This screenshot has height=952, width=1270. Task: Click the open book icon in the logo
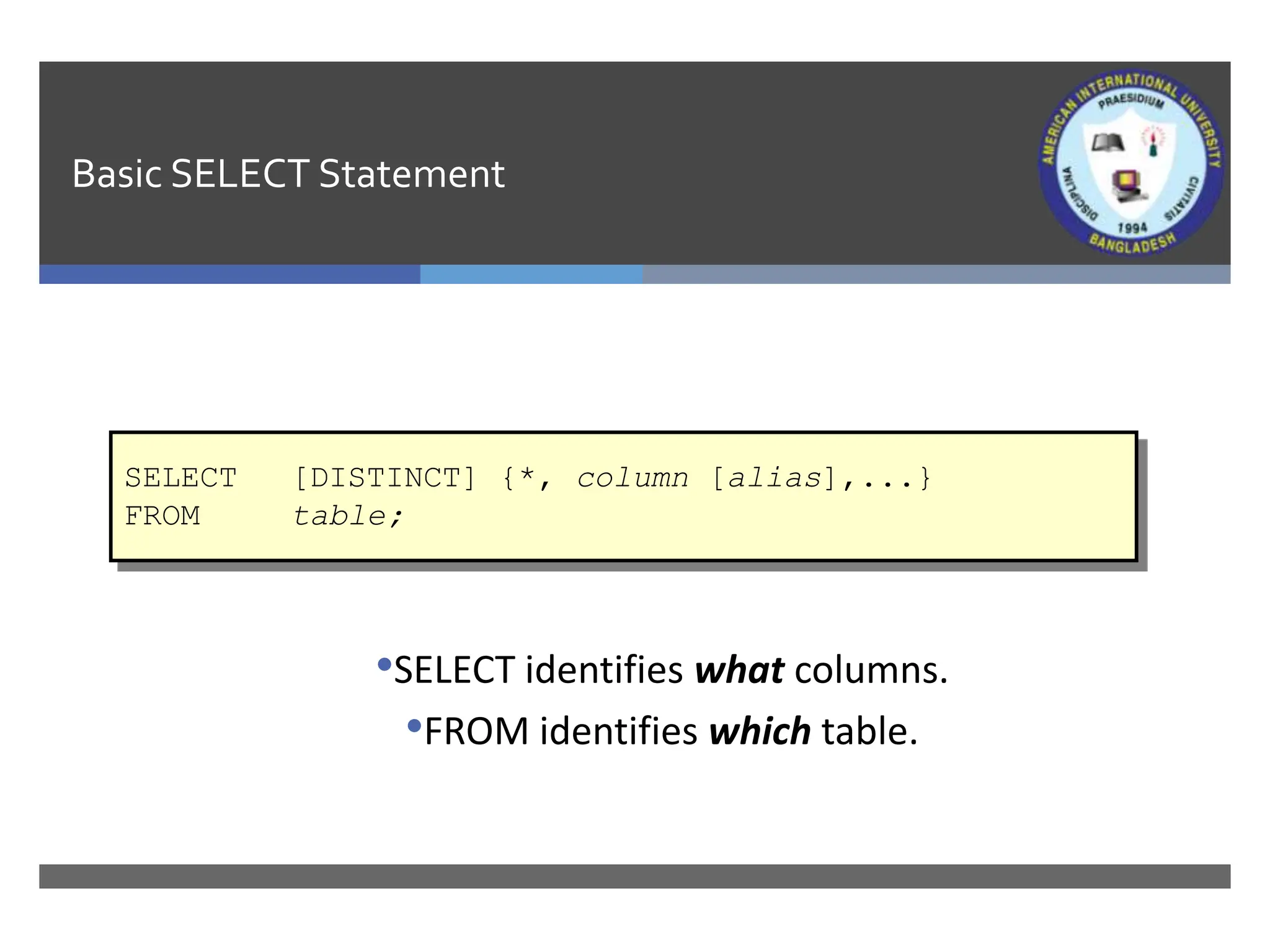click(1108, 143)
